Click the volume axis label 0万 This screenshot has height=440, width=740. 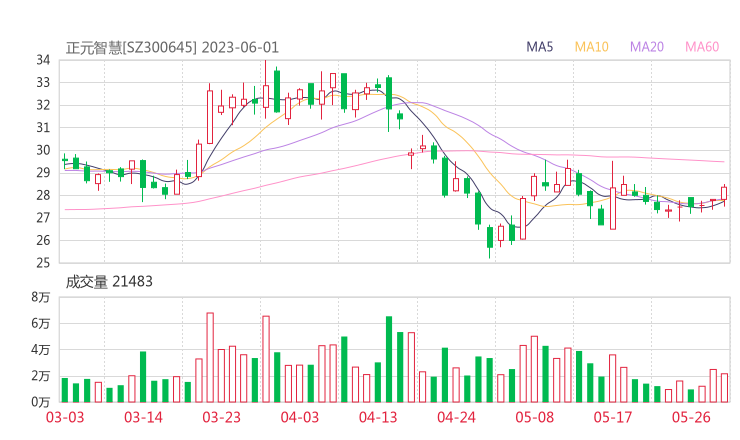click(41, 402)
